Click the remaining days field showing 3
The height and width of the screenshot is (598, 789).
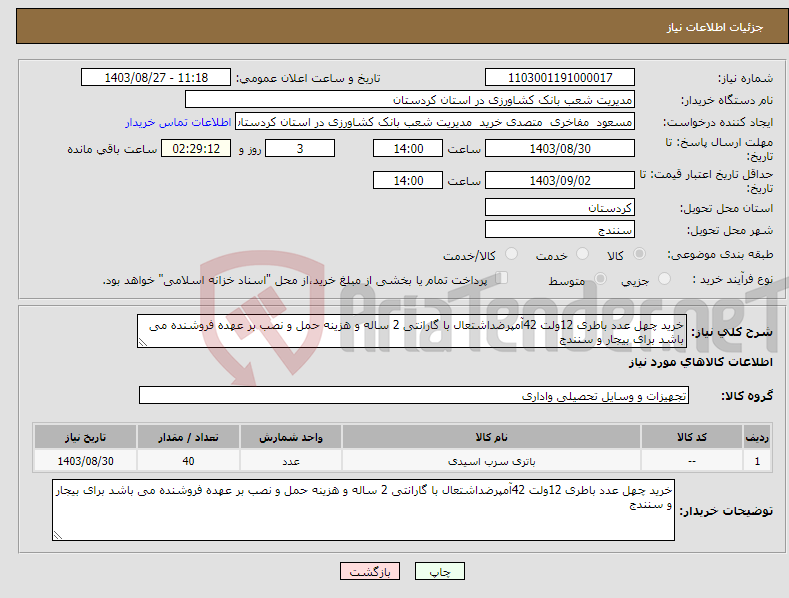(300, 148)
